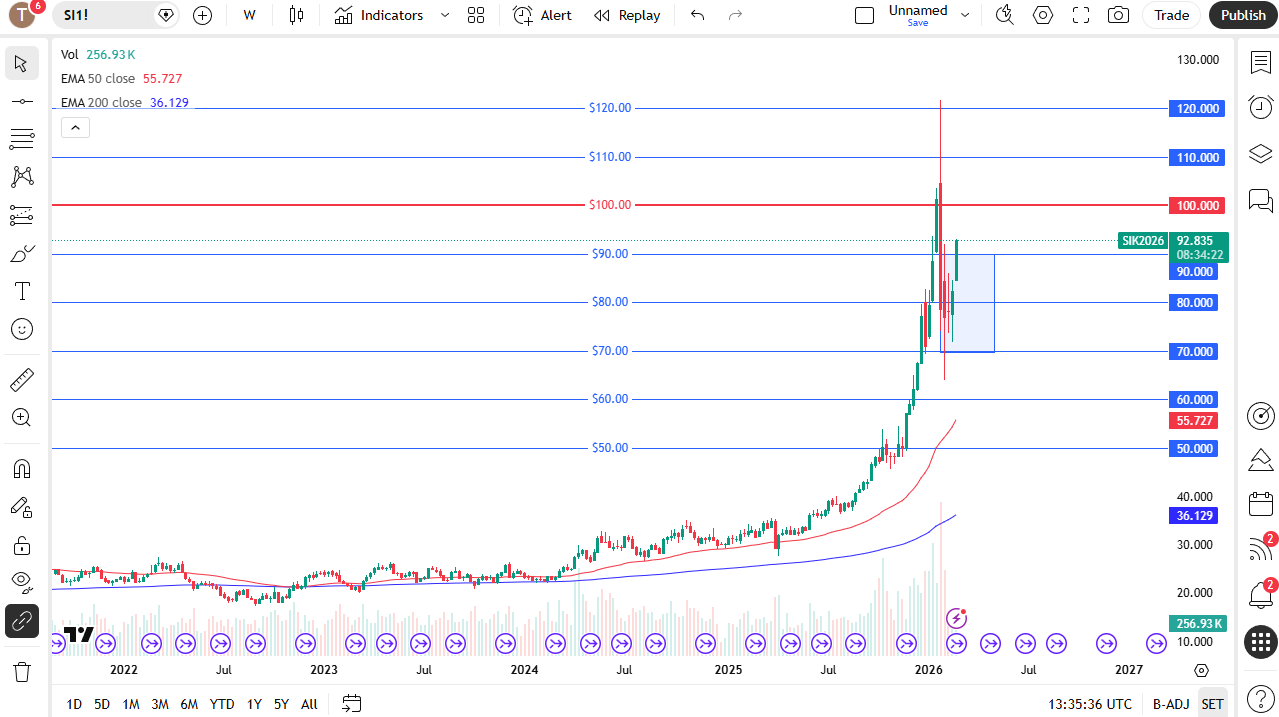Select the ruler measure tool
This screenshot has width=1279, height=717.
[22, 380]
